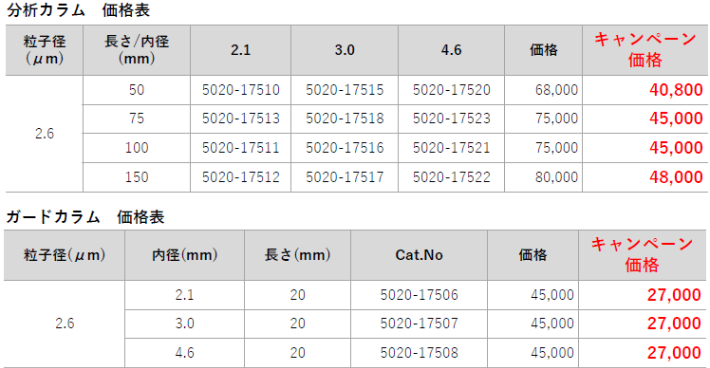Screen dimensions: 710x368
Task: Select catalog number 5020-17518
Action: [345, 118]
